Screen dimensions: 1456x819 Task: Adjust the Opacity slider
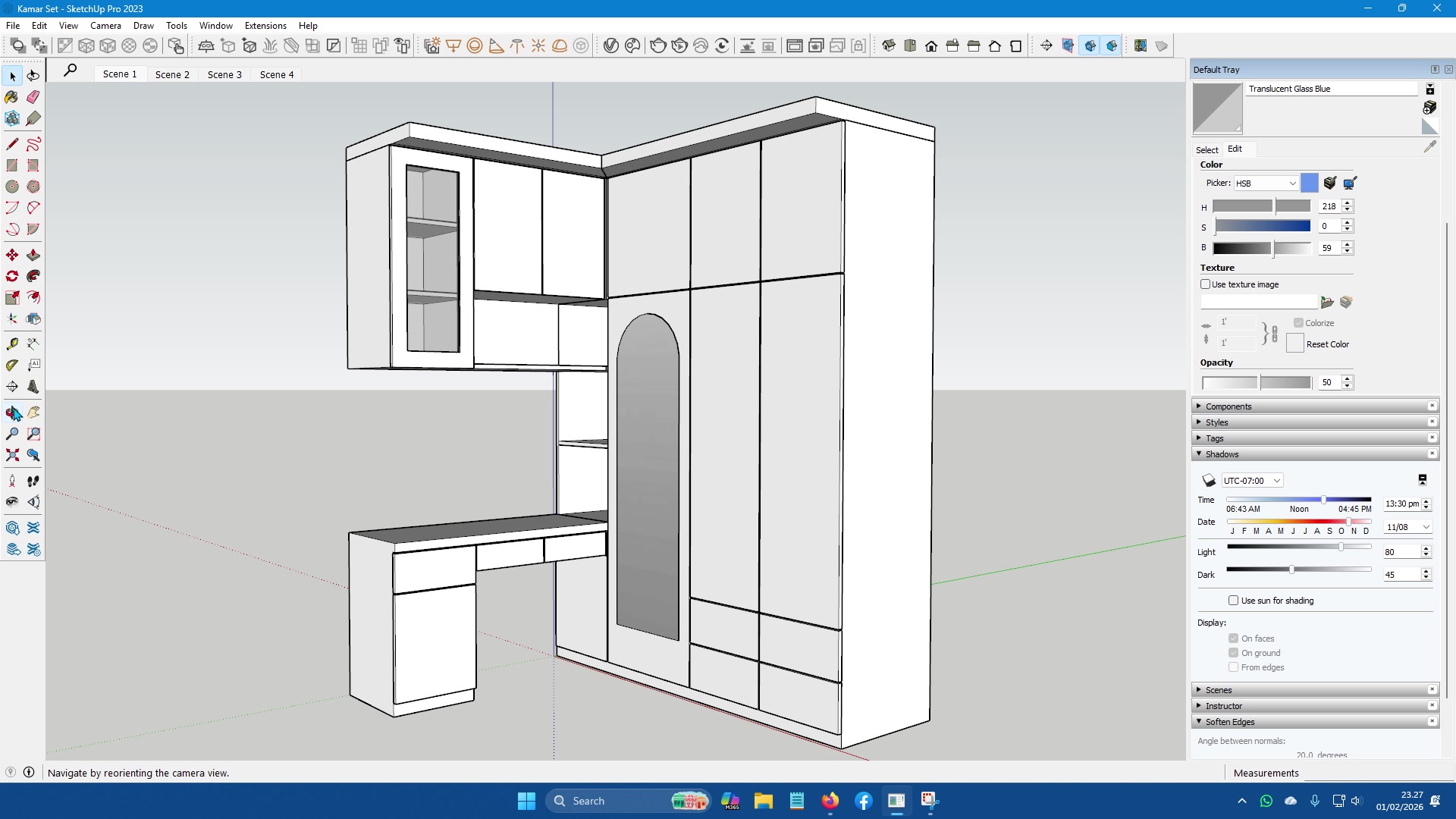[x=1257, y=383]
